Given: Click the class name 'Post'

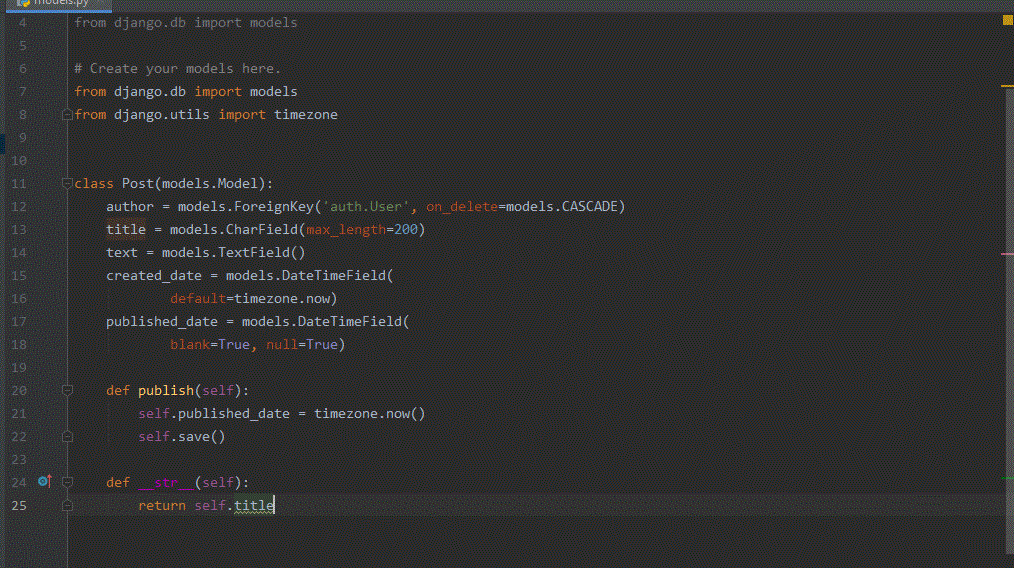Looking at the screenshot, I should tap(138, 184).
